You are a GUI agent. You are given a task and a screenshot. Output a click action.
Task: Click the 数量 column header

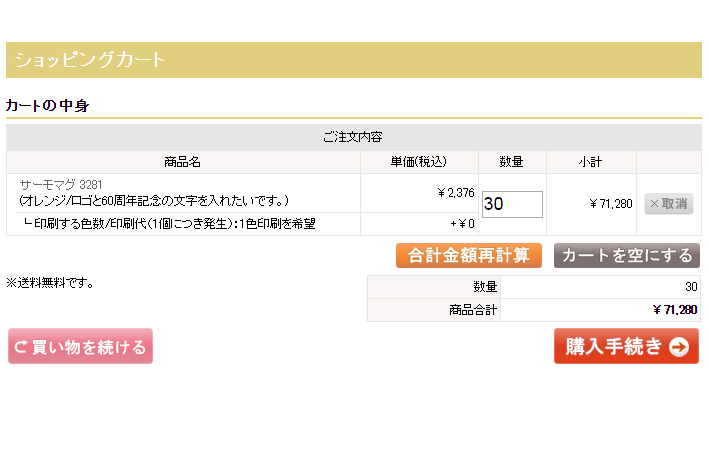point(511,162)
